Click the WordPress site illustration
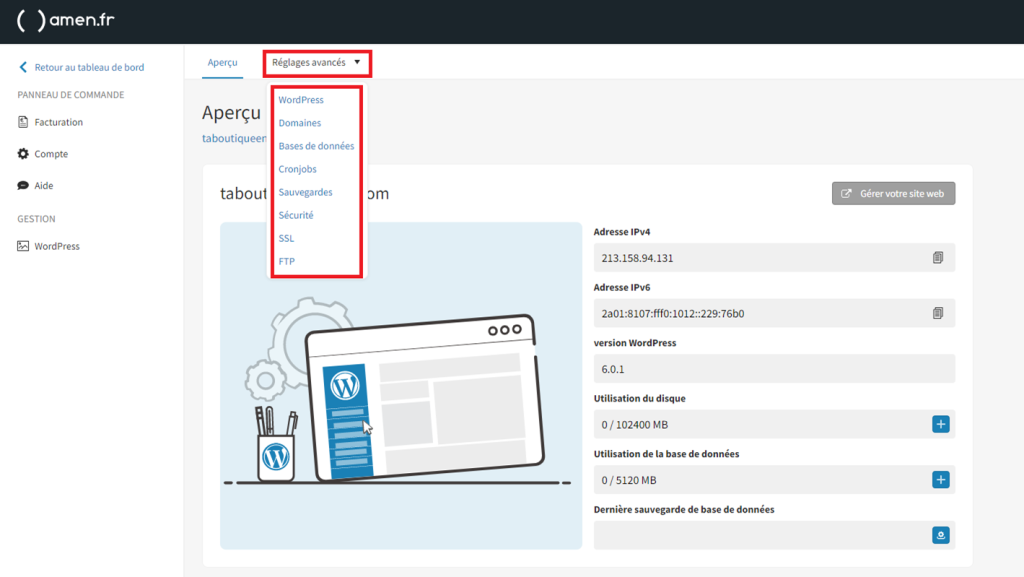This screenshot has height=577, width=1024. point(400,385)
